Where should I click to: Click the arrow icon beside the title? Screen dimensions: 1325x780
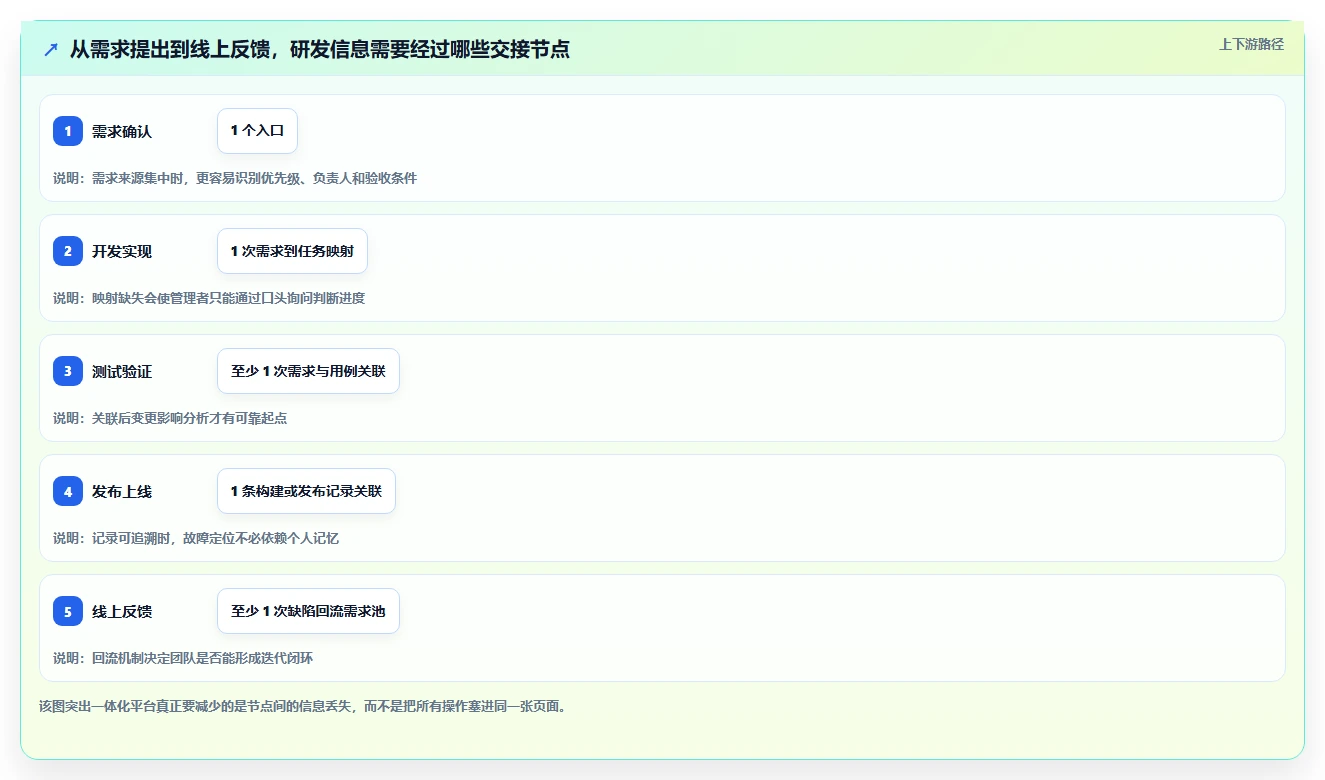[51, 49]
